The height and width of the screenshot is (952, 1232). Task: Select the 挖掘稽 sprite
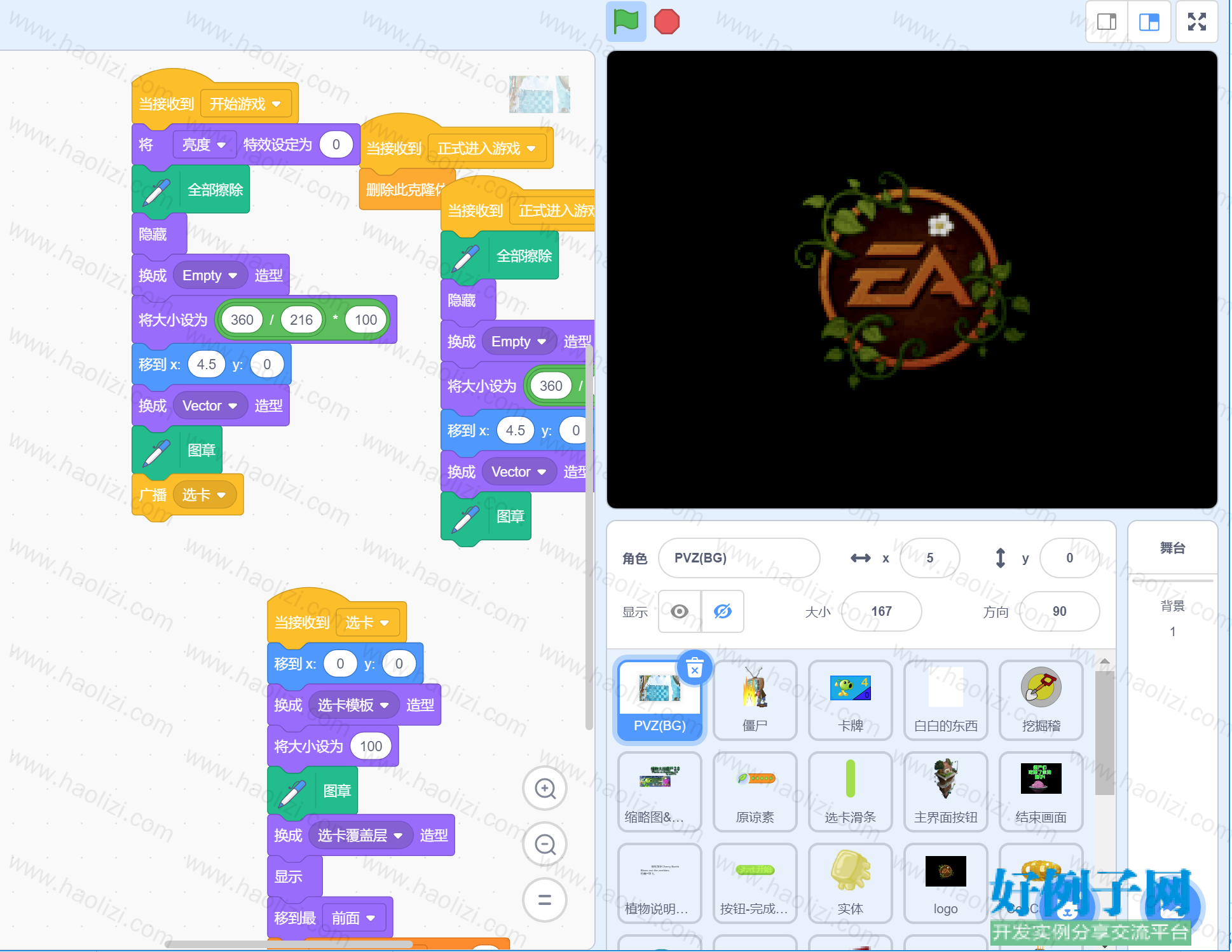pyautogui.click(x=1041, y=700)
